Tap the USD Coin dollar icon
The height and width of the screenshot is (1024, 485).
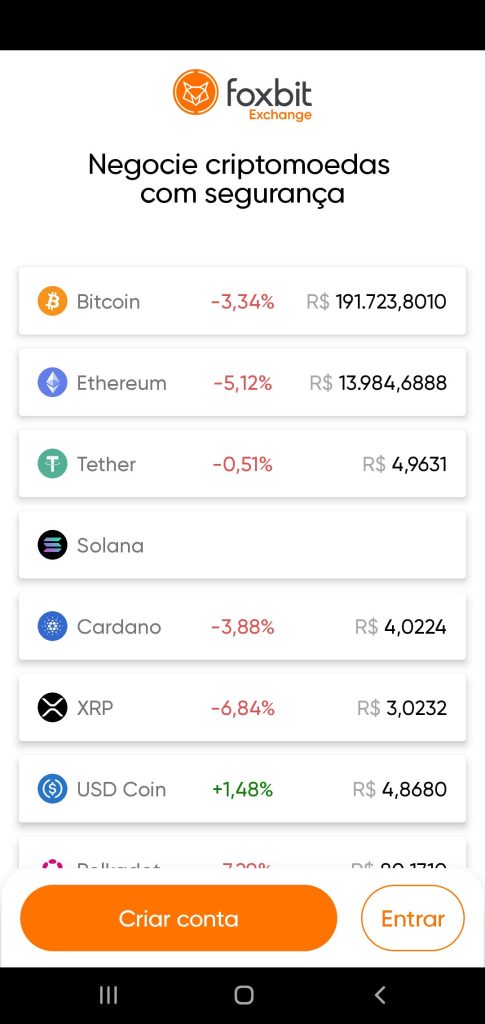(x=52, y=790)
